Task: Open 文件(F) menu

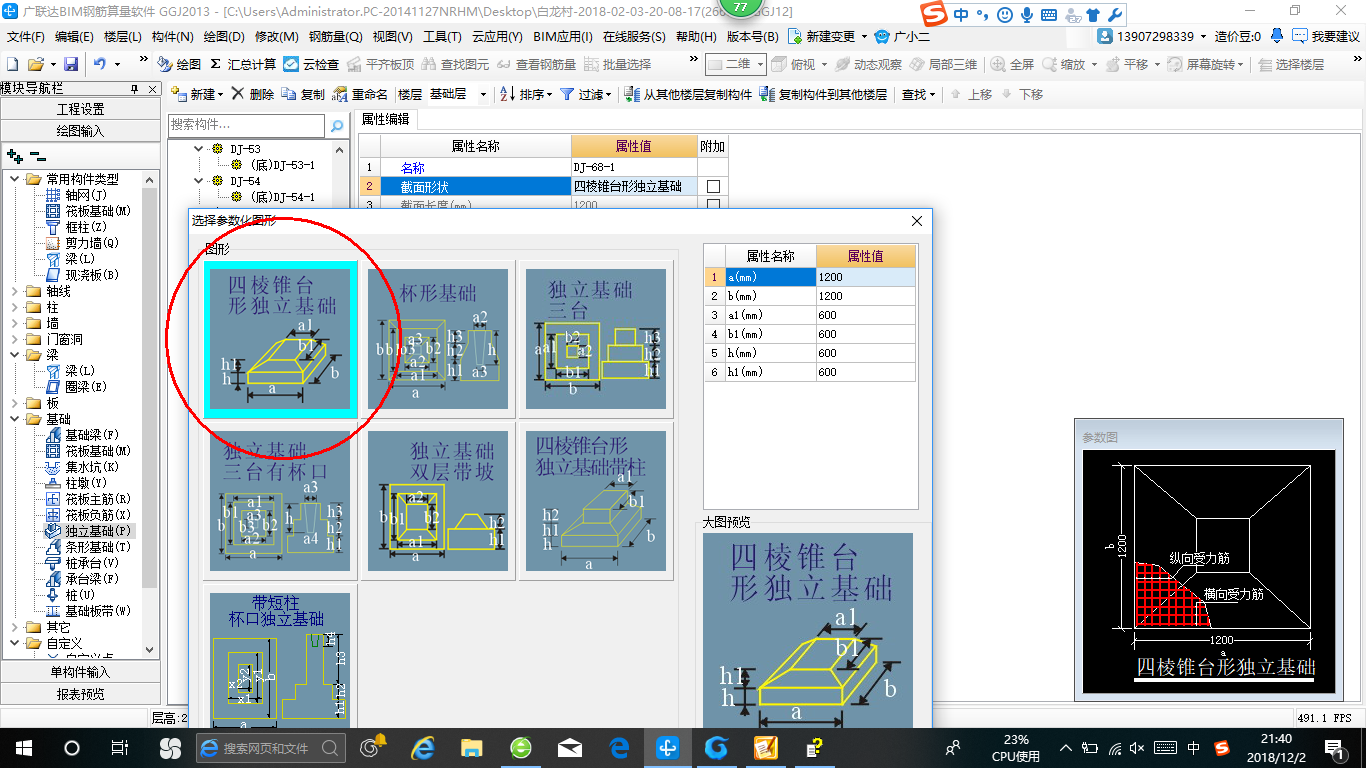Action: 26,37
